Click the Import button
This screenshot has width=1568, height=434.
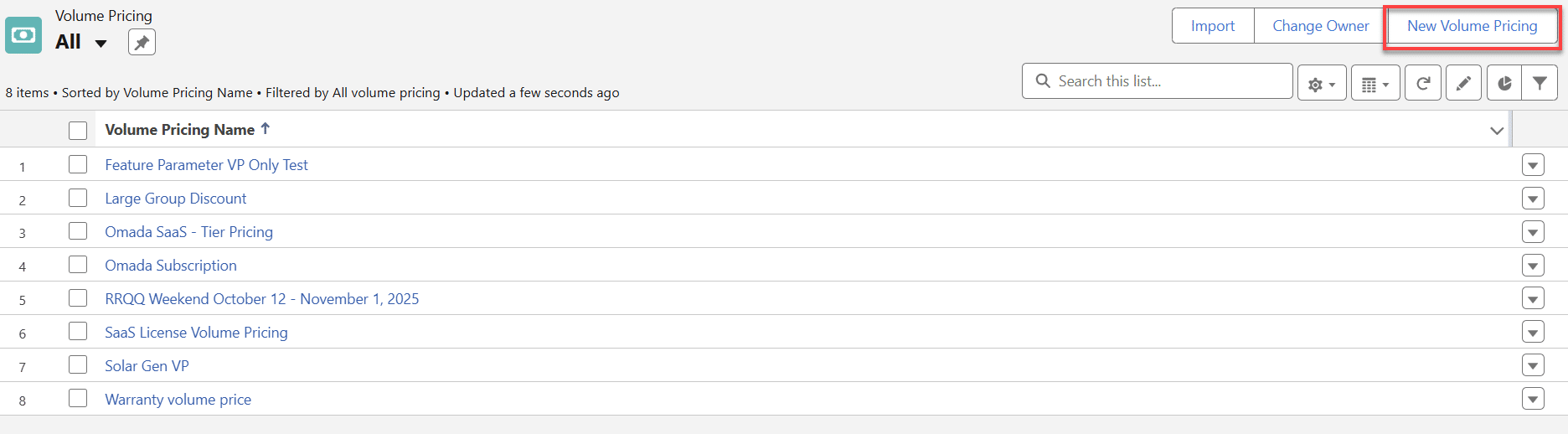point(1212,26)
